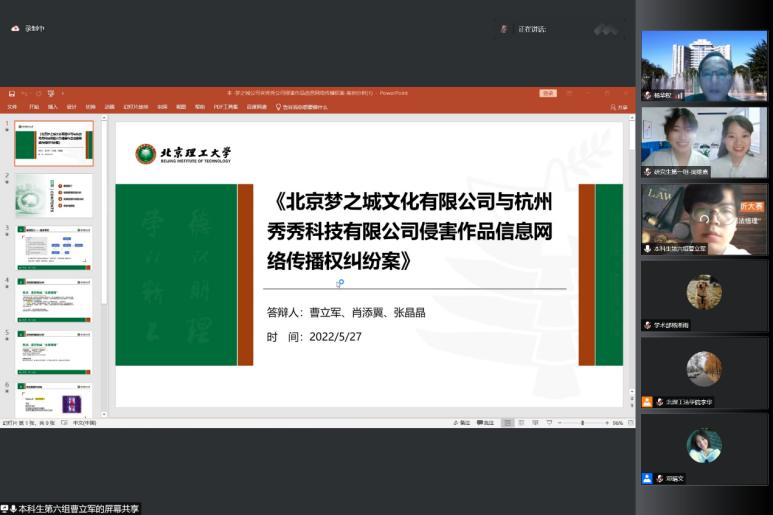Screen dimensions: 773x515
Task: Click fit slide to window icon
Action: pos(630,423)
